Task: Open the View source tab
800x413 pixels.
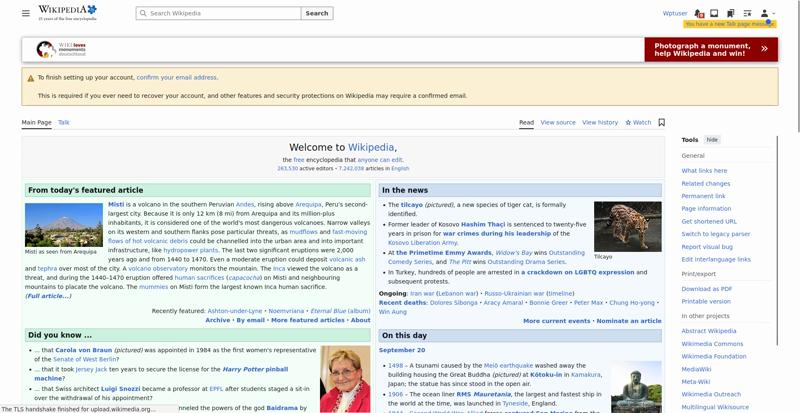Action: point(558,123)
